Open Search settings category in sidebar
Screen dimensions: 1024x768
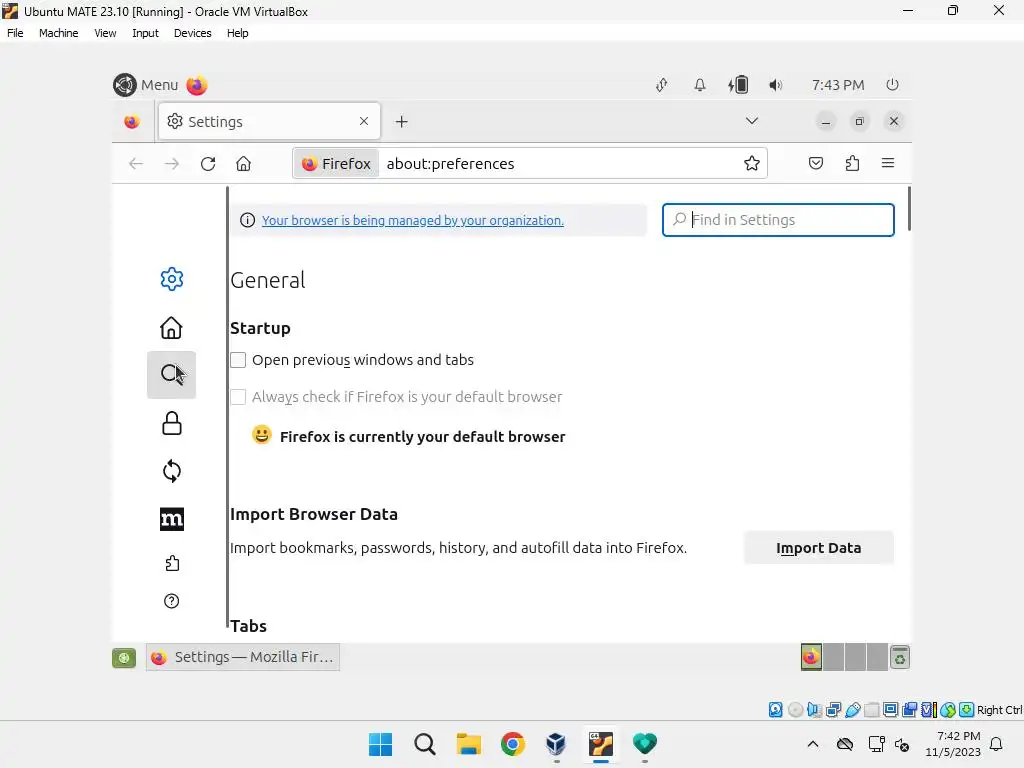pyautogui.click(x=172, y=375)
